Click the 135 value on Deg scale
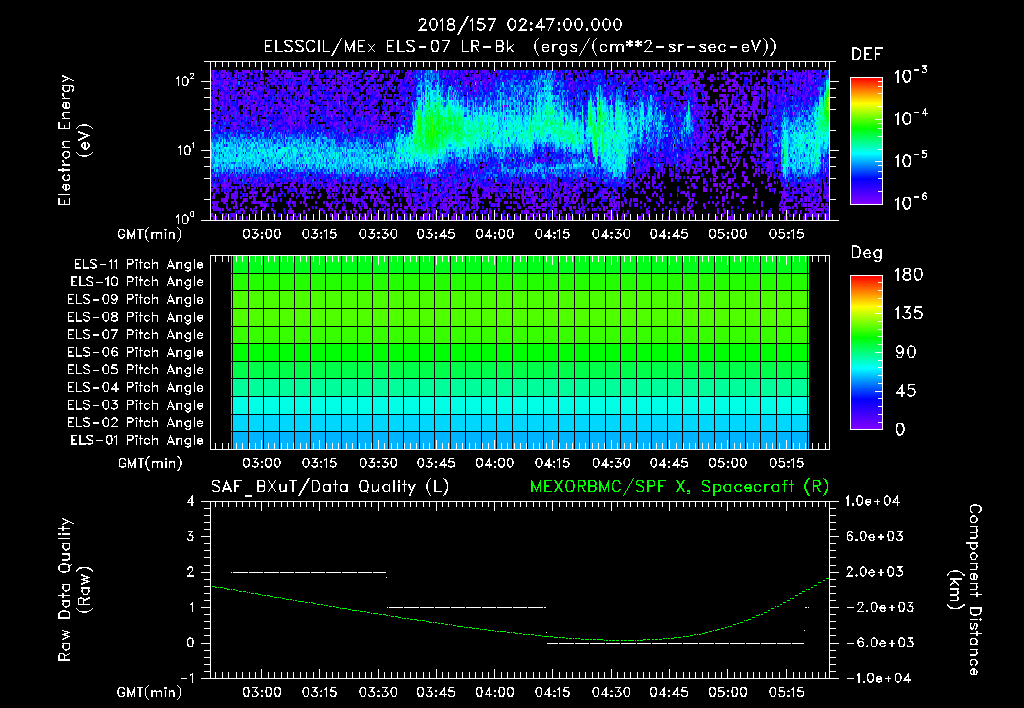Viewport: 1024px width, 708px height. [909, 314]
